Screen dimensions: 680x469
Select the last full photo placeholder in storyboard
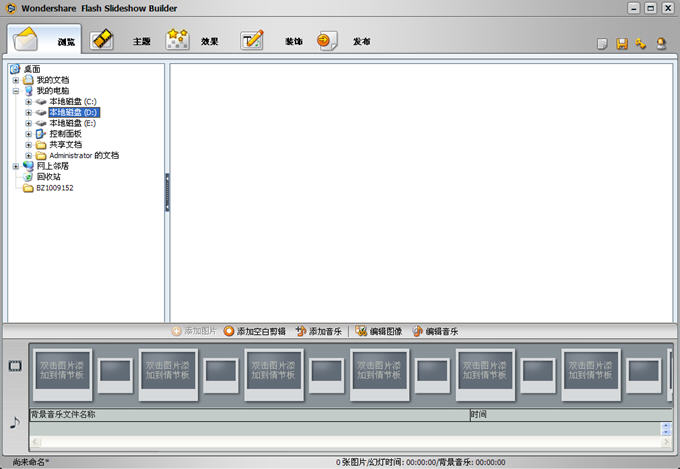click(x=591, y=374)
